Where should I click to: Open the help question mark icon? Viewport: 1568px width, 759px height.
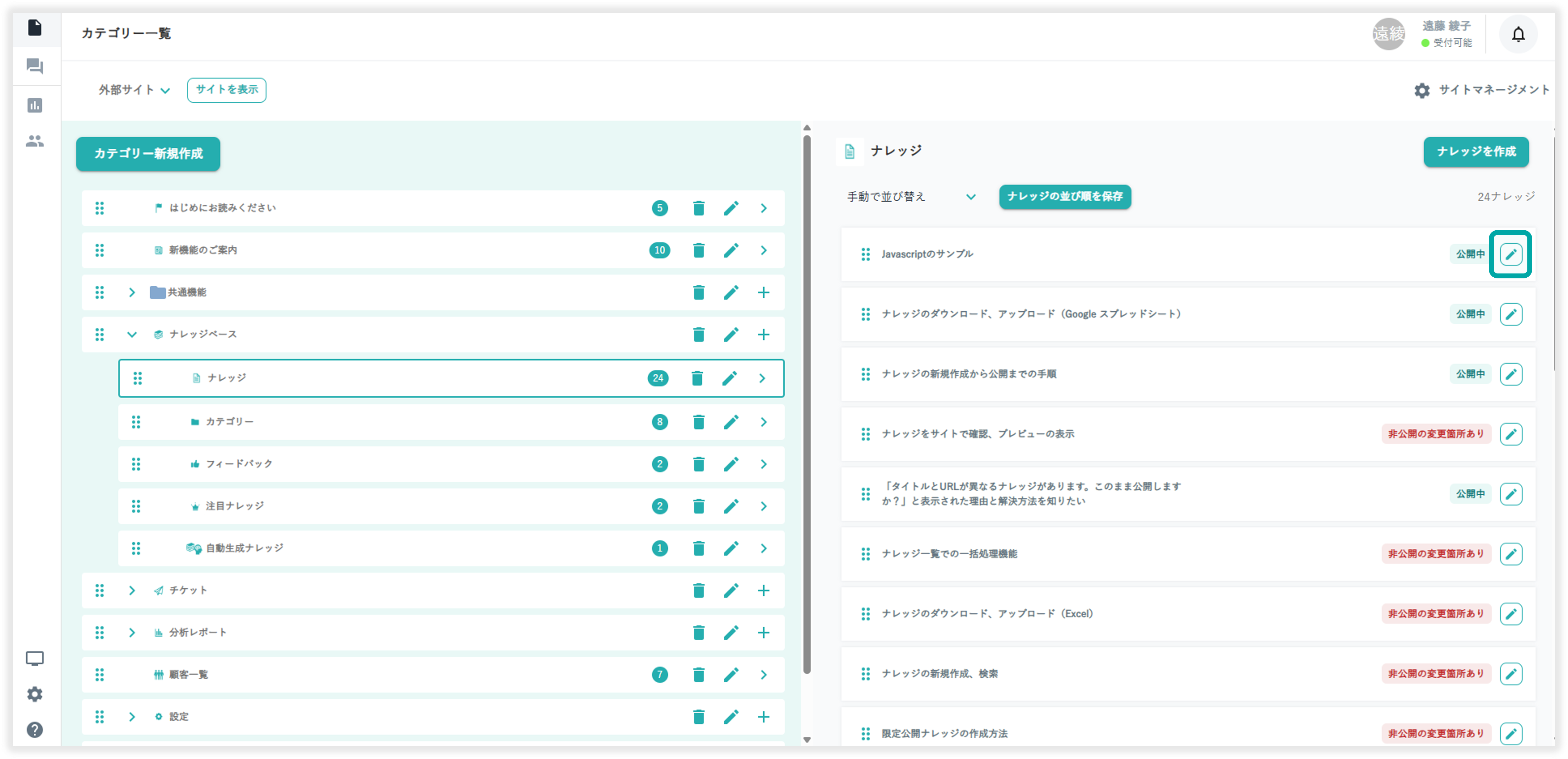(x=35, y=729)
